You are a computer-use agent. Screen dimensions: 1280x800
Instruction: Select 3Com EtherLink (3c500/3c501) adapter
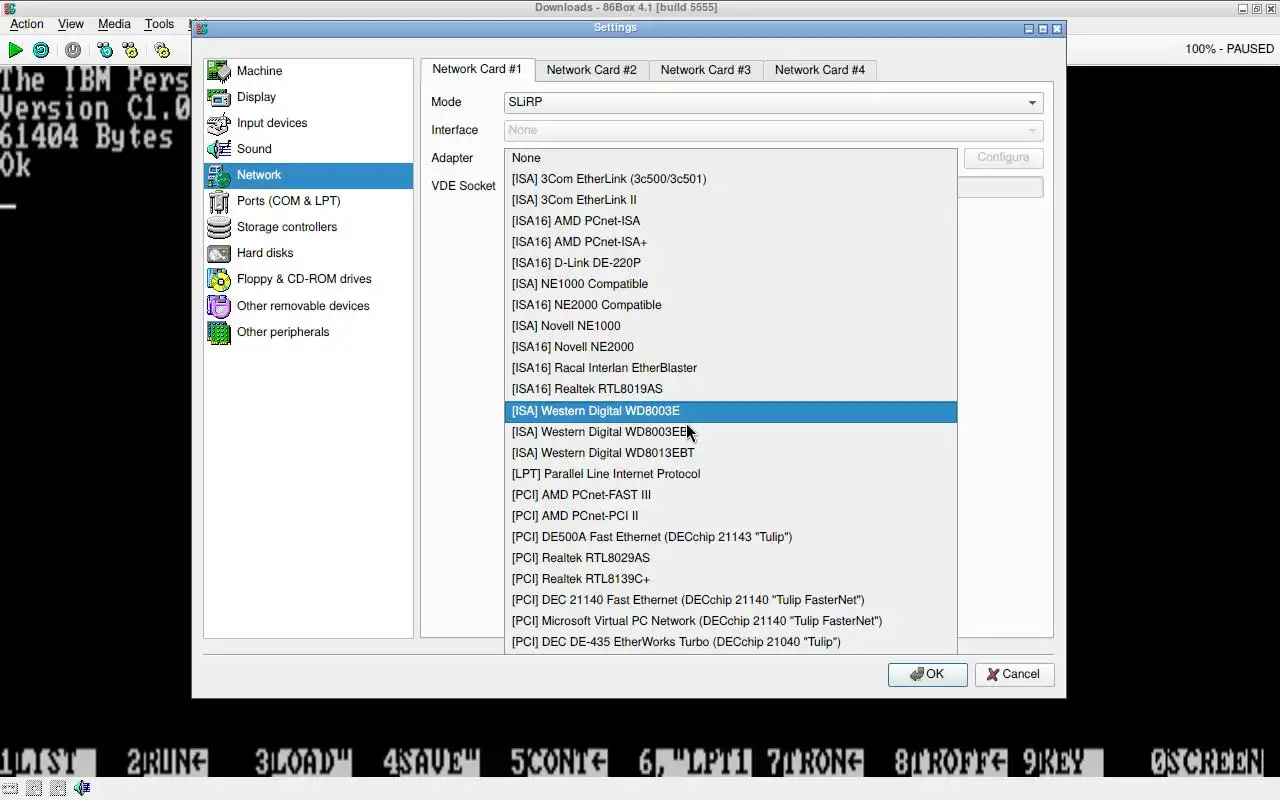[x=731, y=179]
